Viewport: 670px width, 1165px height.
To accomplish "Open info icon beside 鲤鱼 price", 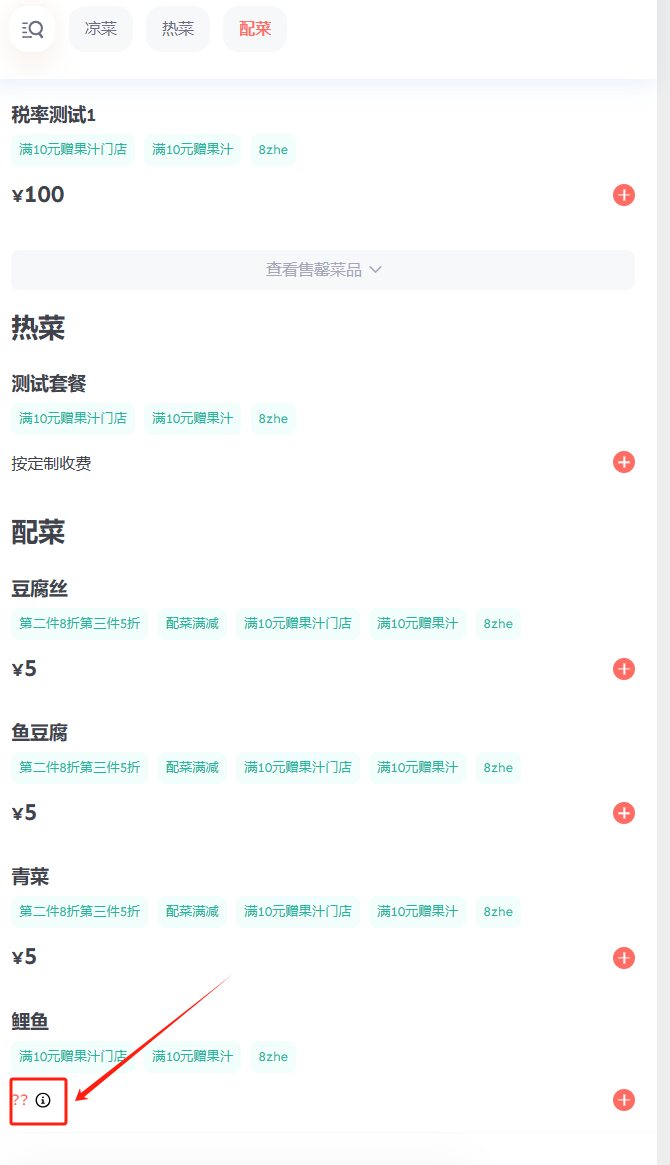I will pyautogui.click(x=43, y=1100).
